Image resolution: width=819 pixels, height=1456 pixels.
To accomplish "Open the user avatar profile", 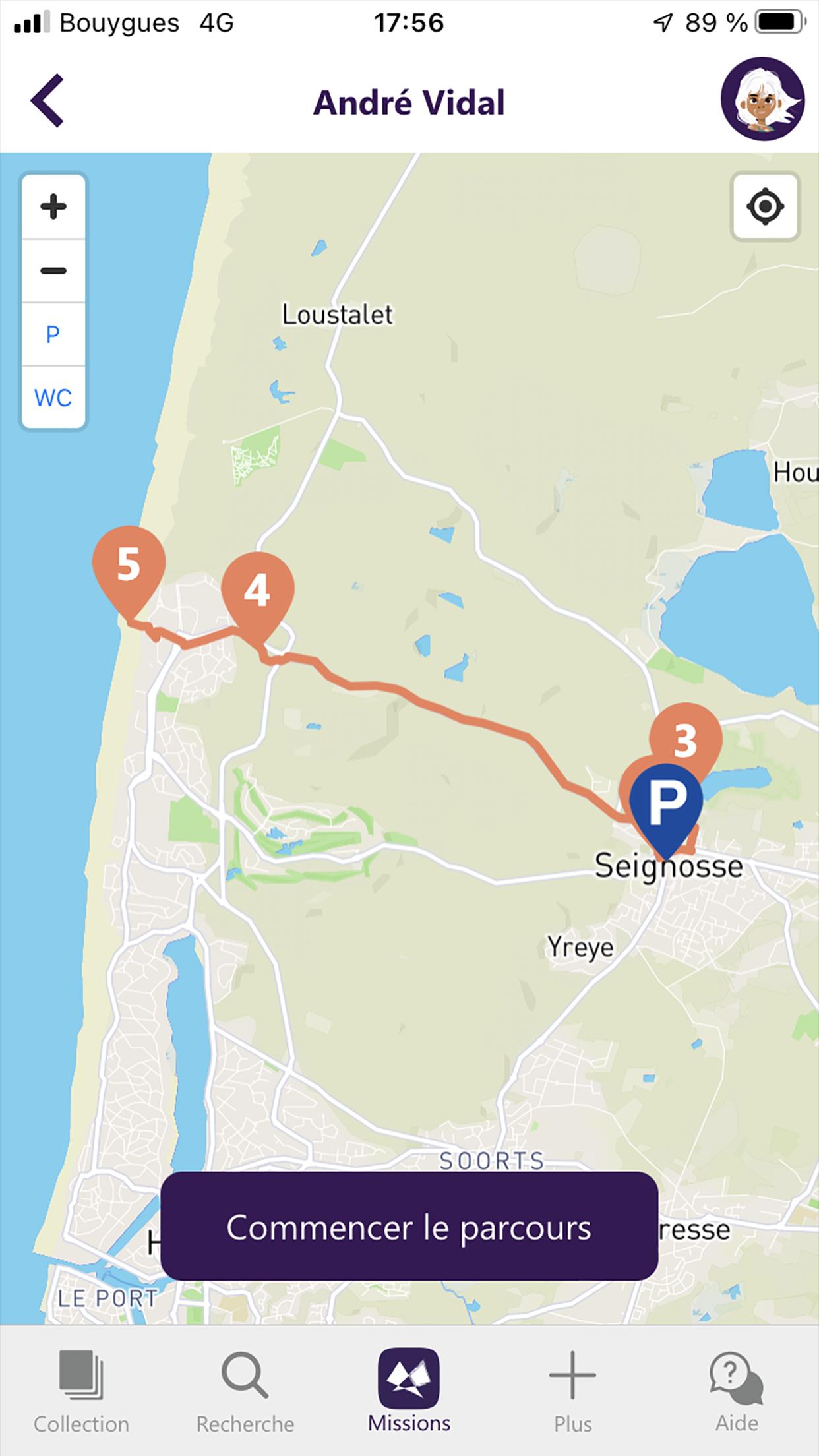I will [762, 99].
